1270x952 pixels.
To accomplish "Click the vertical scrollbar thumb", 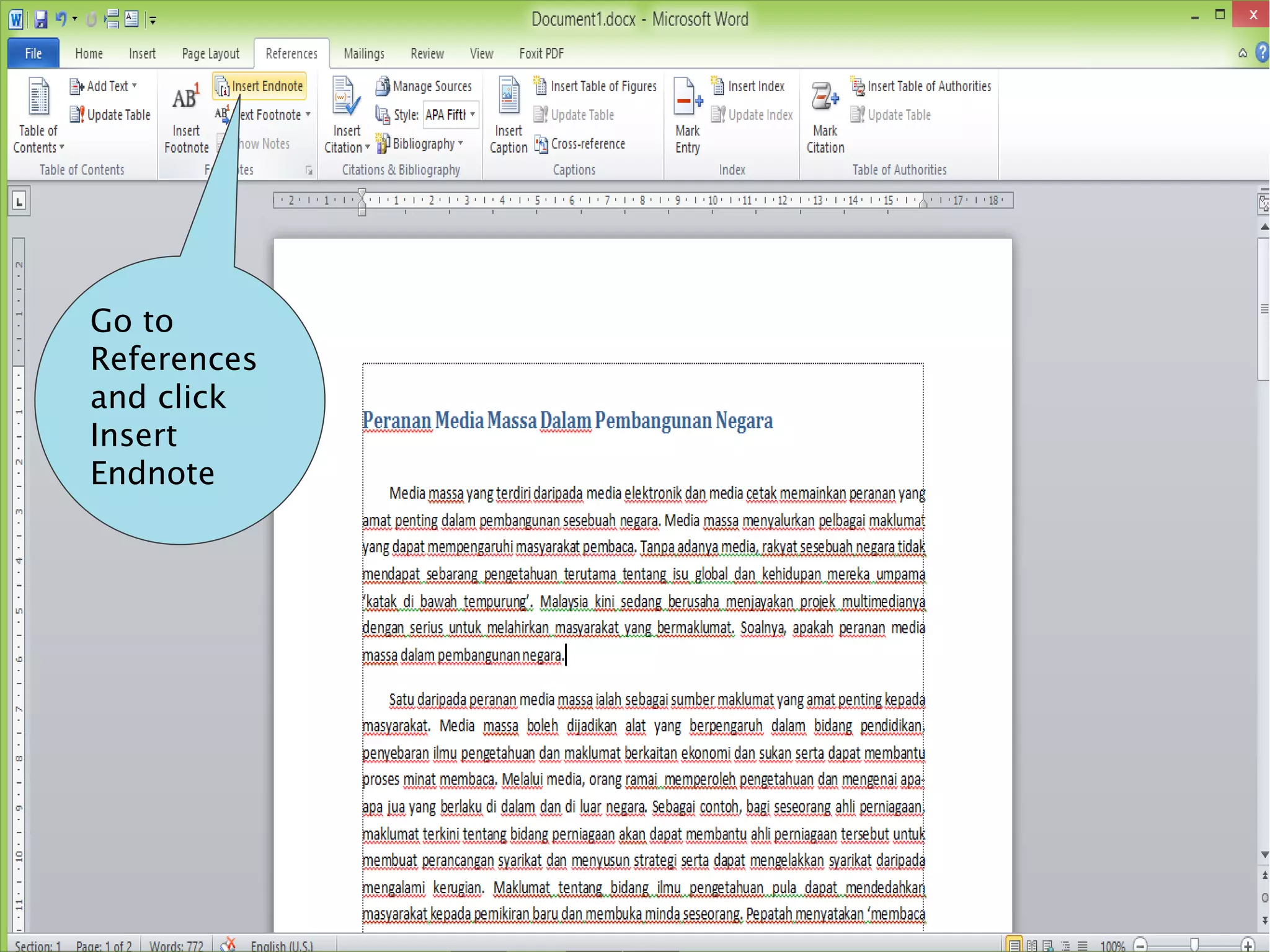I will (1264, 309).
